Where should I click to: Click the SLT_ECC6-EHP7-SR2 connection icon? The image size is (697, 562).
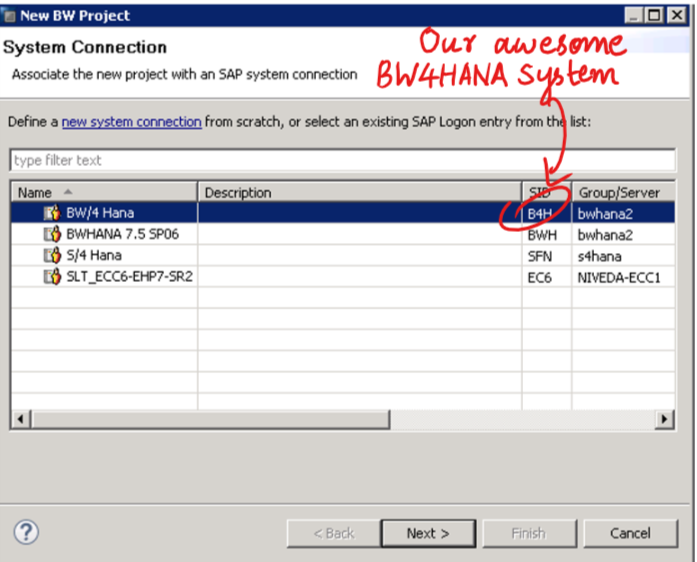52,277
